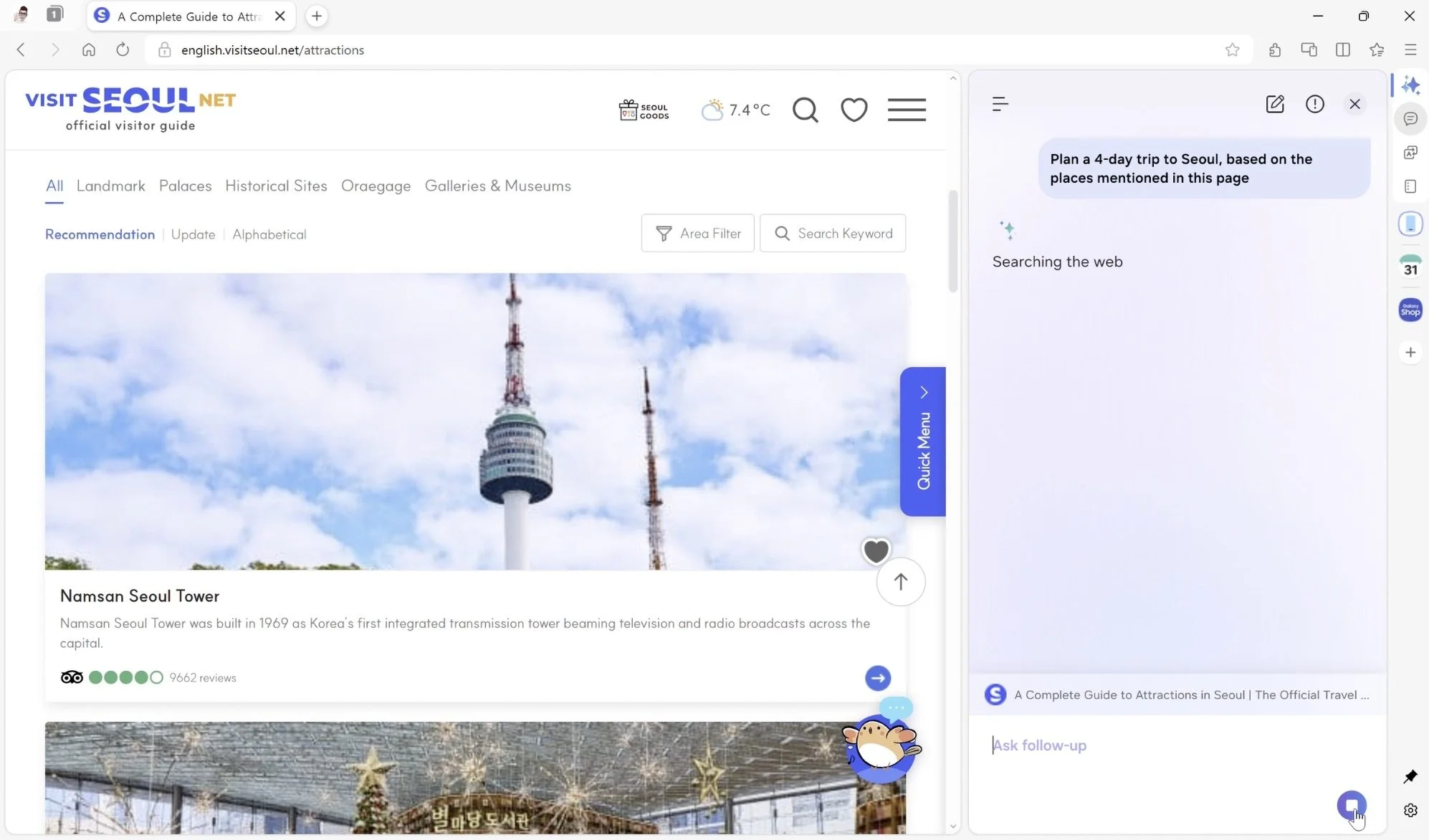Open the calendar showing 31 in the sidebar
Viewport: 1429px width, 840px height.
tap(1411, 267)
